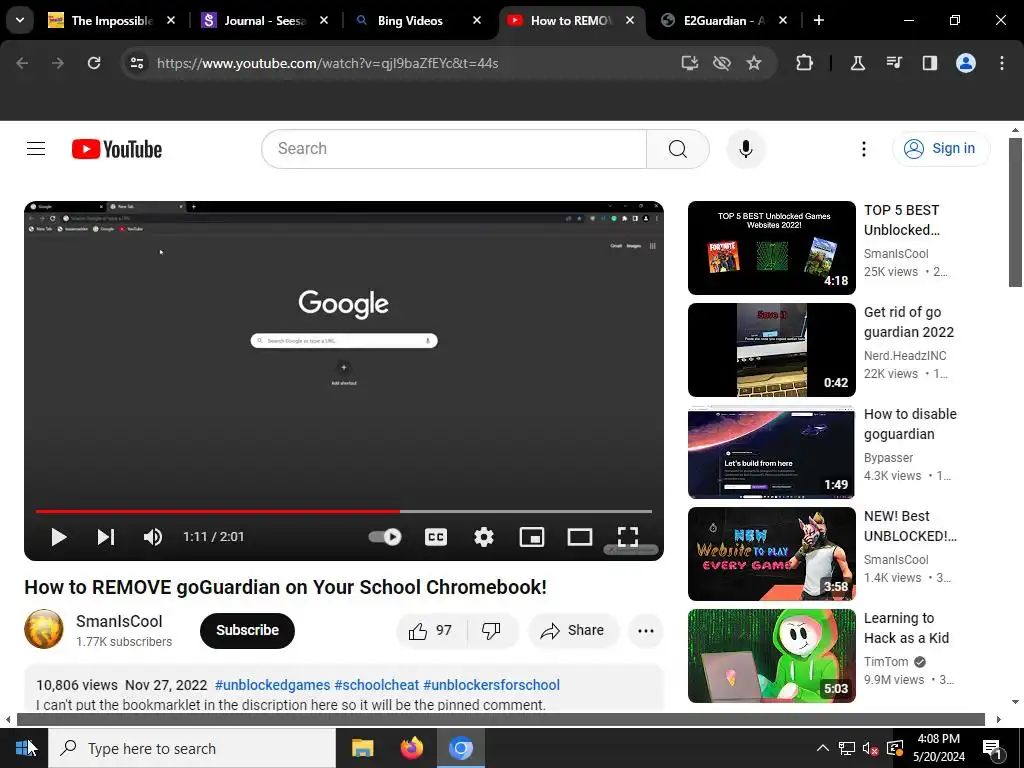This screenshot has height=768, width=1024.
Task: Like the video (97 likes)
Action: (x=431, y=631)
